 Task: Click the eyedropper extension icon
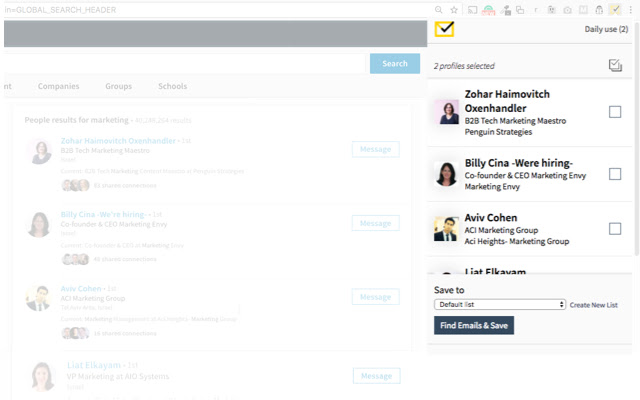tap(506, 10)
